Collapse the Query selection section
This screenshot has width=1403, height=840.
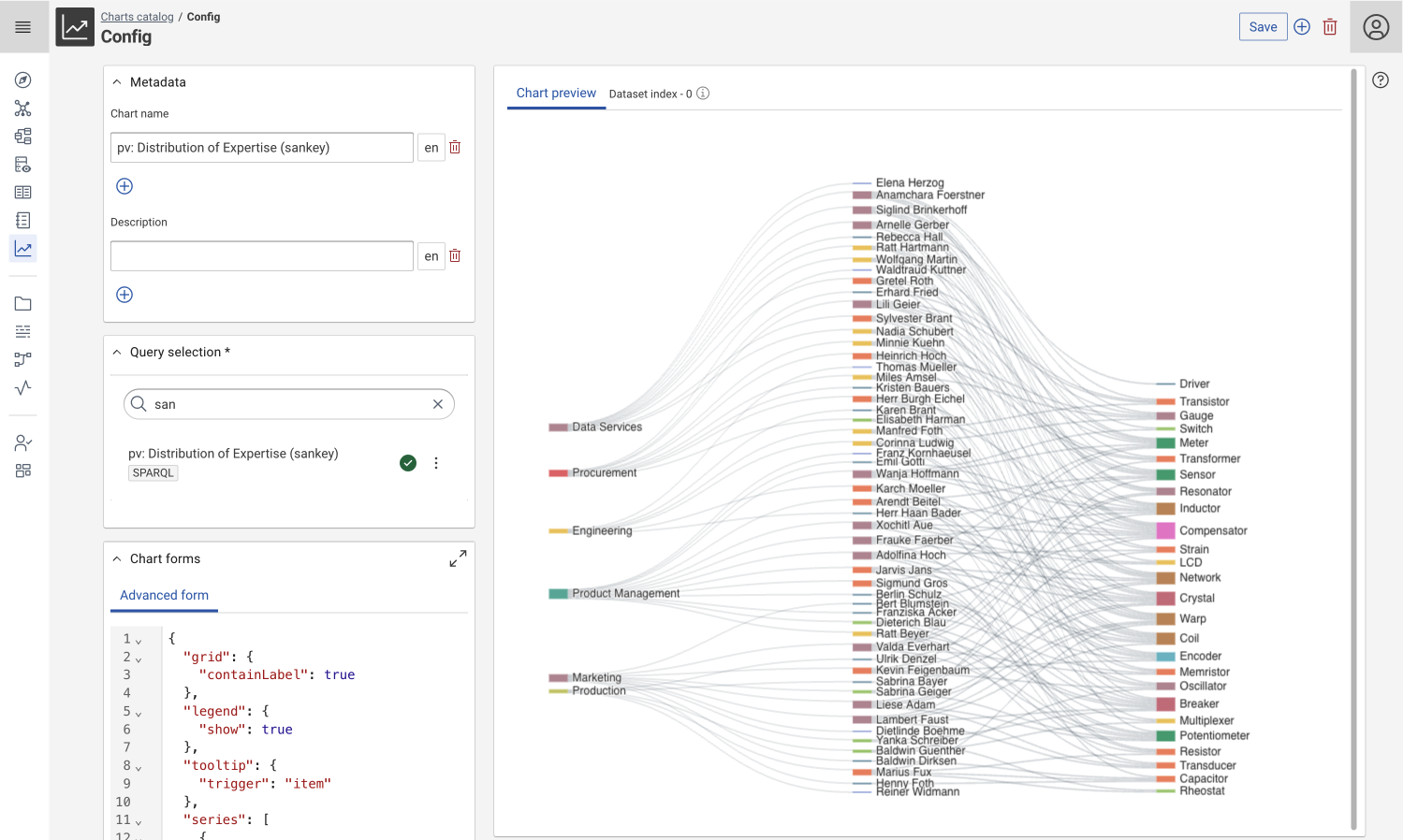click(x=116, y=351)
